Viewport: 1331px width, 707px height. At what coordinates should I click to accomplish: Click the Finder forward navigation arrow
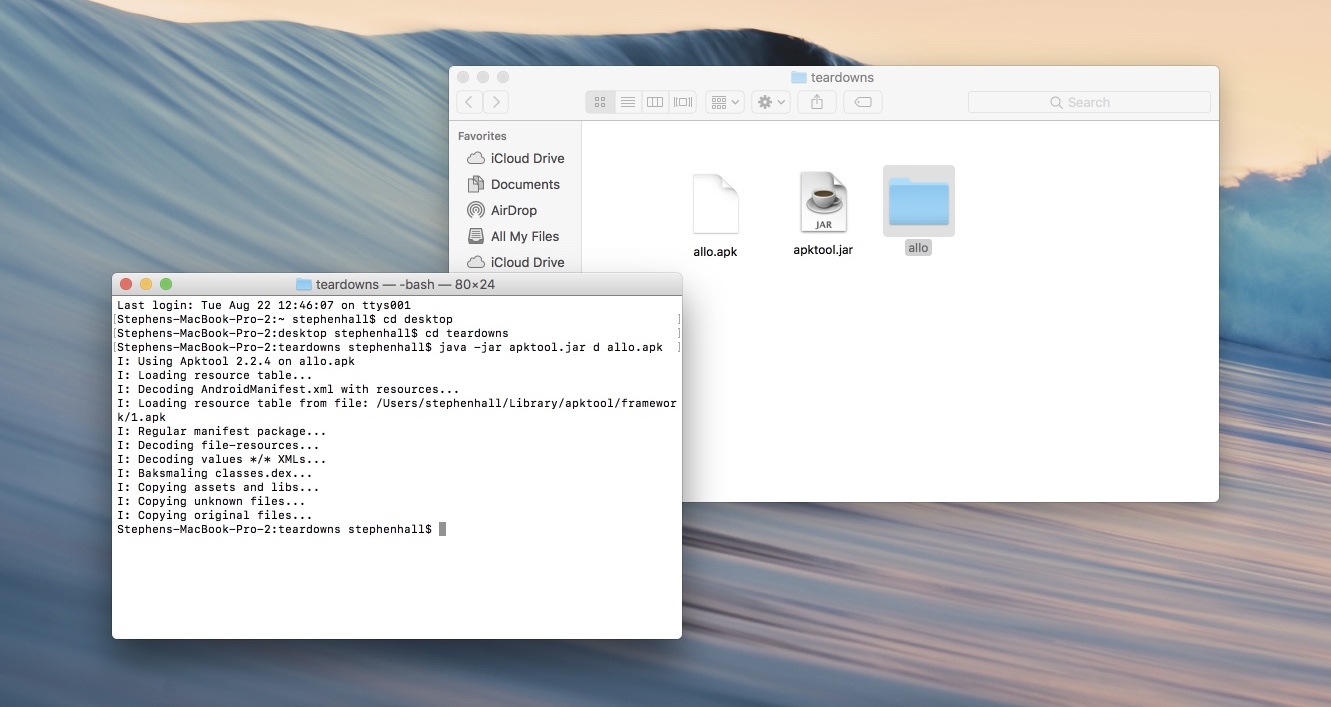495,102
